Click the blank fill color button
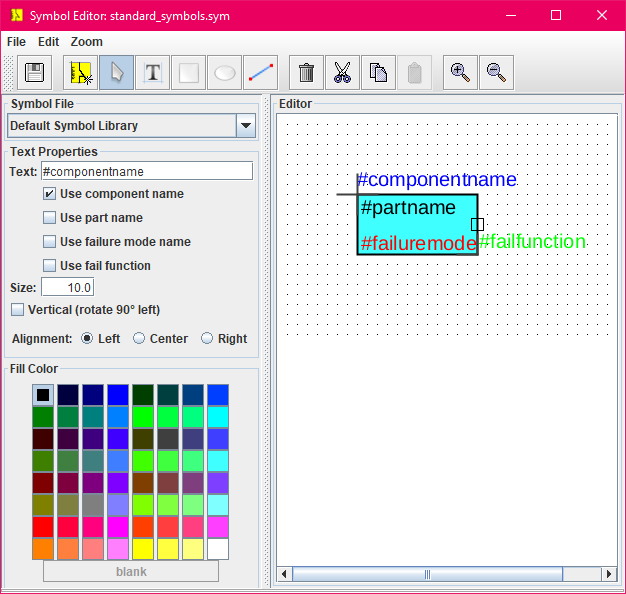Image resolution: width=626 pixels, height=594 pixels. 131,572
